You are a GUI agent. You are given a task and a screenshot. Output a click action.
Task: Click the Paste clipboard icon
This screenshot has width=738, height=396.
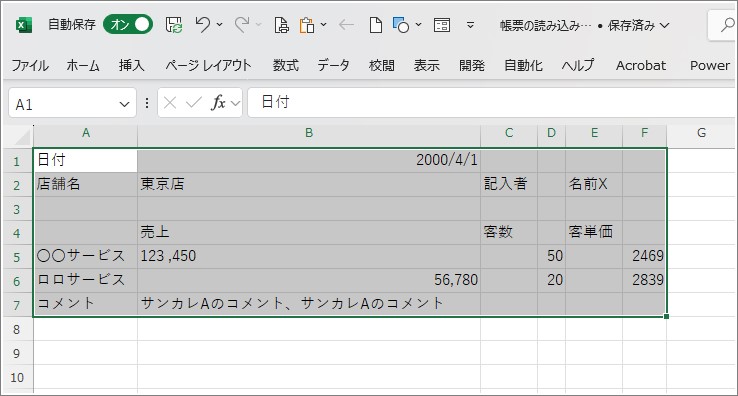307,25
